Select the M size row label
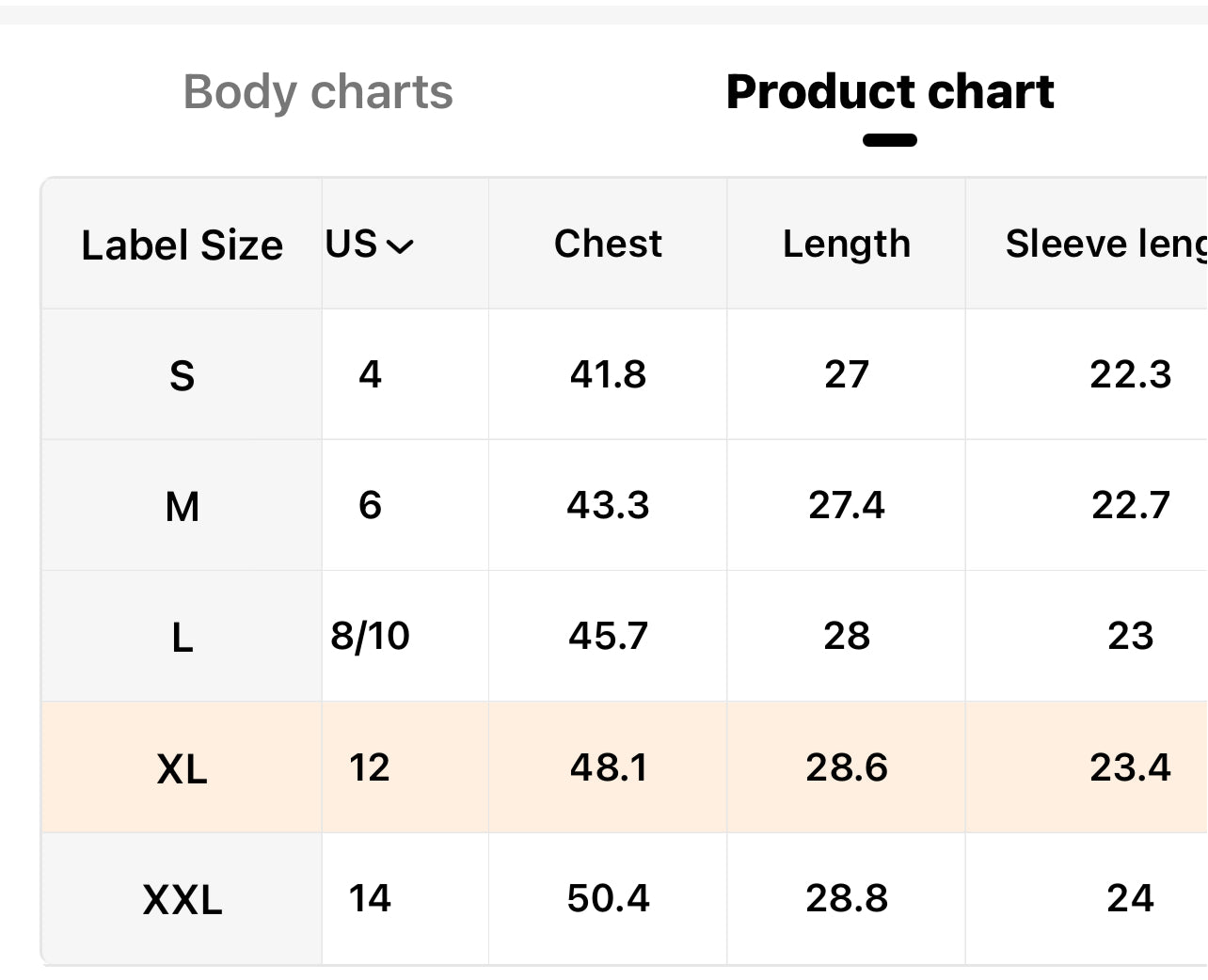Viewport: 1208px width, 980px height. tap(182, 506)
